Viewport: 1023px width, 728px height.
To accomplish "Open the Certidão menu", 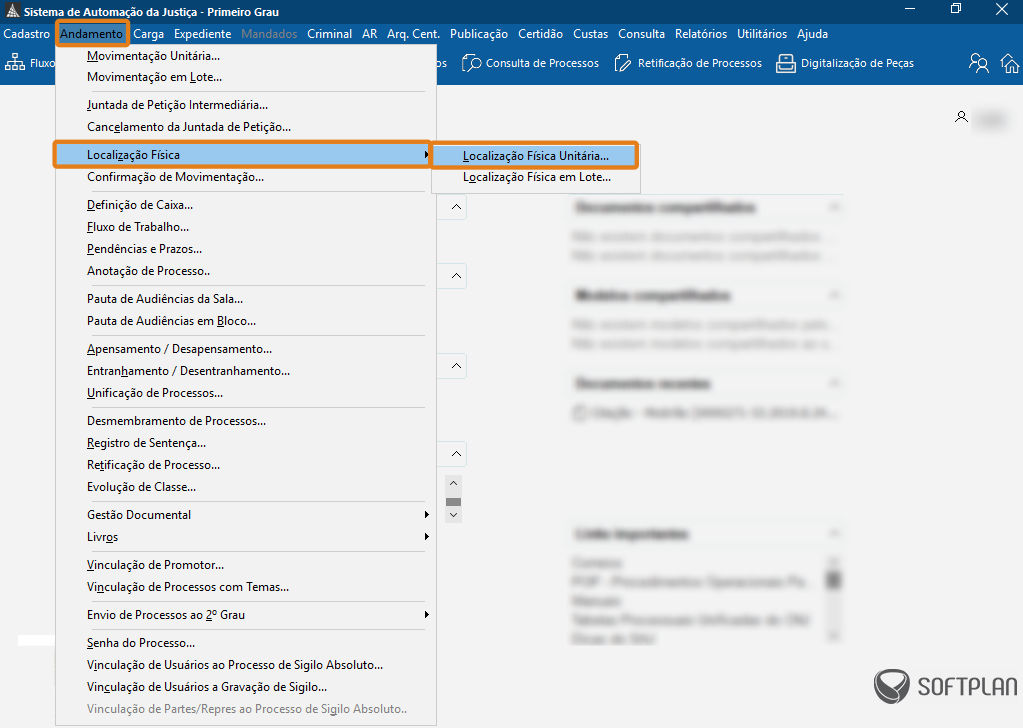I will (541, 34).
